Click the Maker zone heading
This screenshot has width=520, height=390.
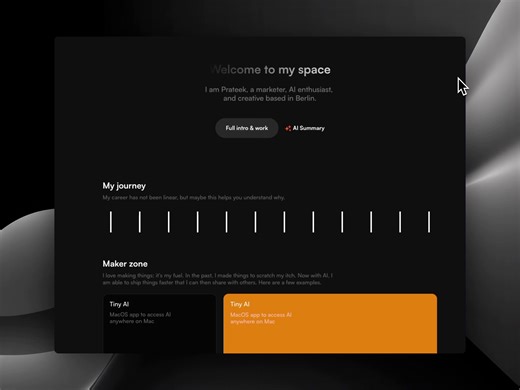(x=125, y=264)
